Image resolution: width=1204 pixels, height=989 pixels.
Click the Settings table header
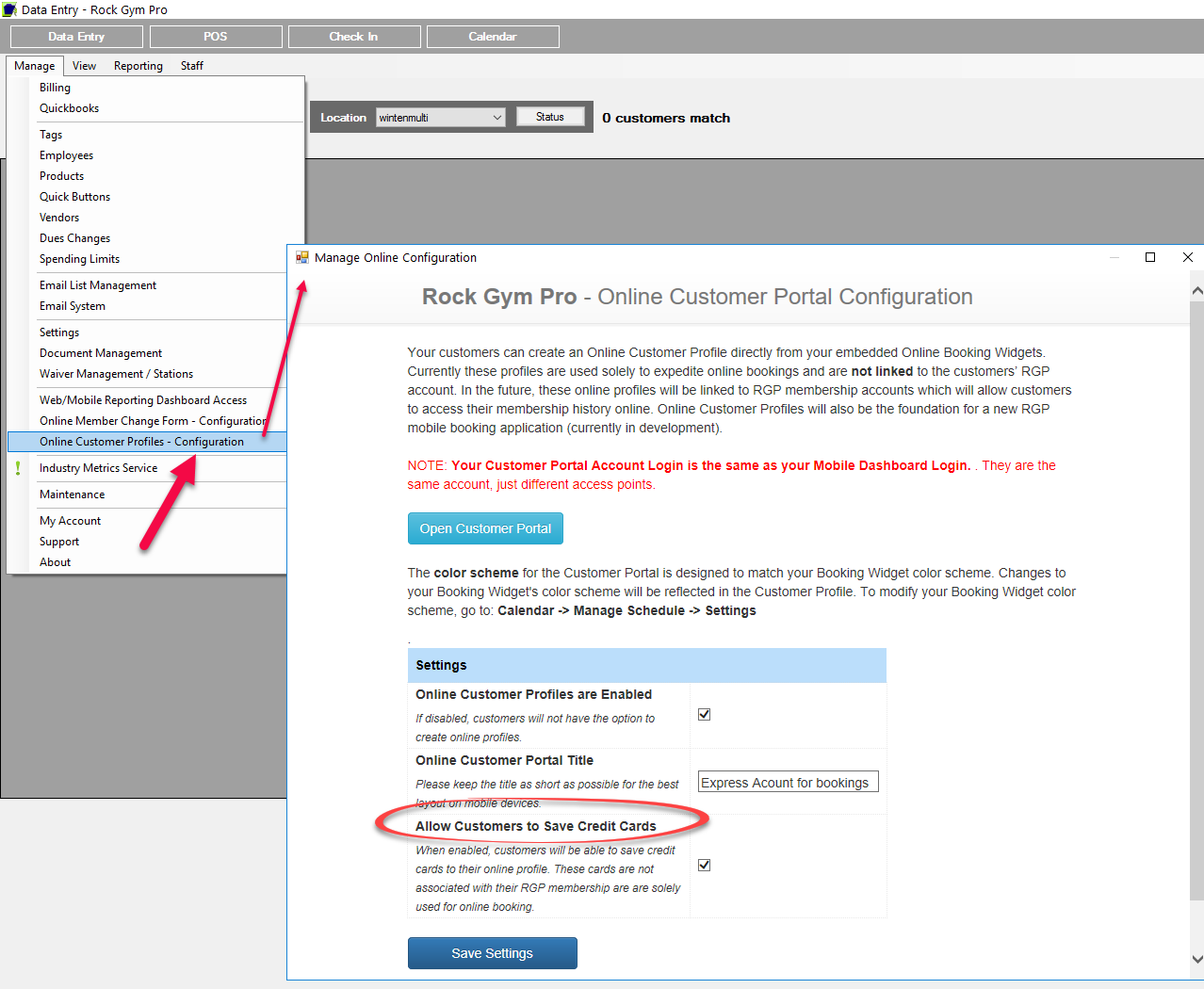click(x=647, y=665)
